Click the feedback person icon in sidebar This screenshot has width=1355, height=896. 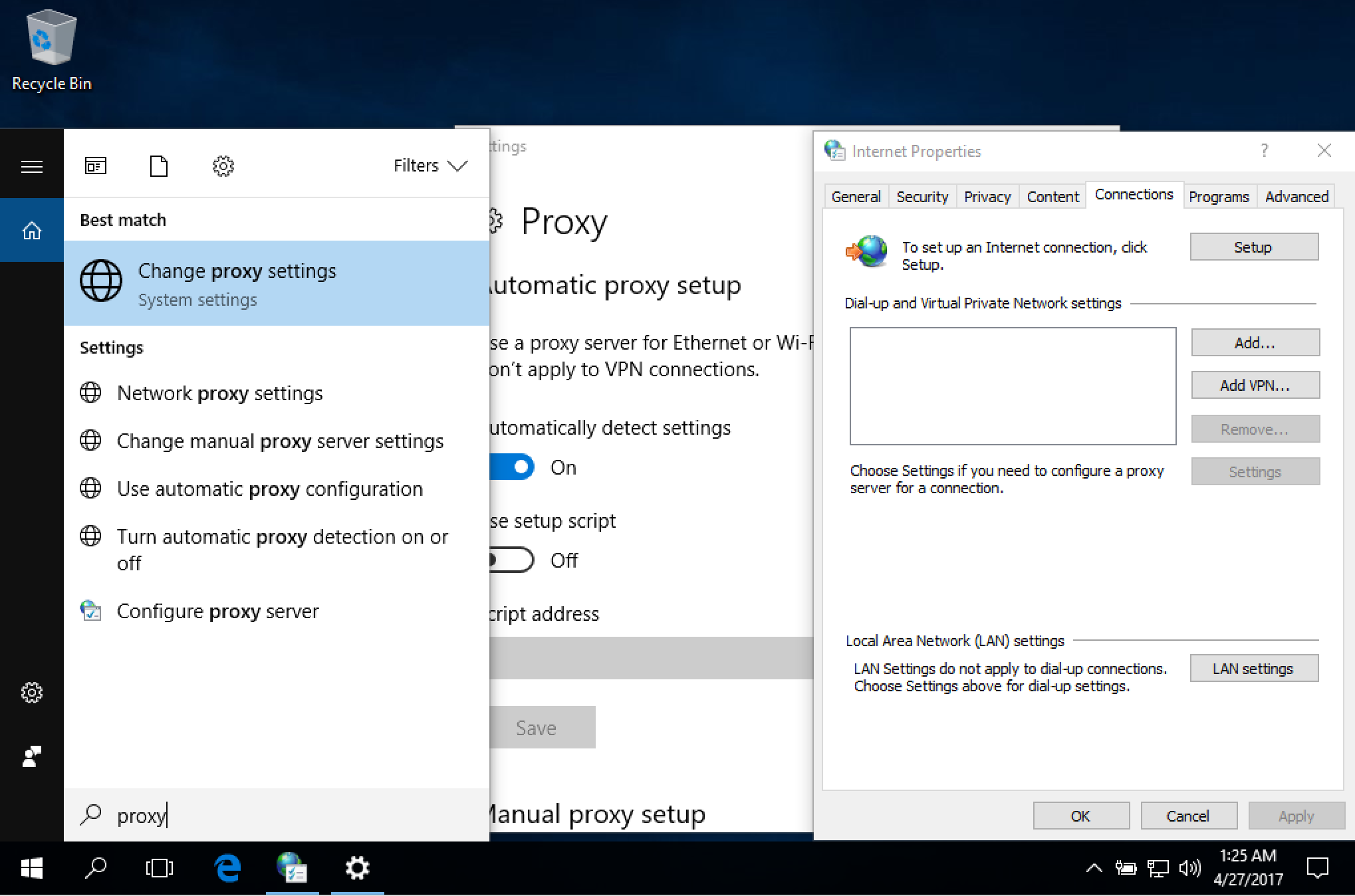[x=32, y=756]
